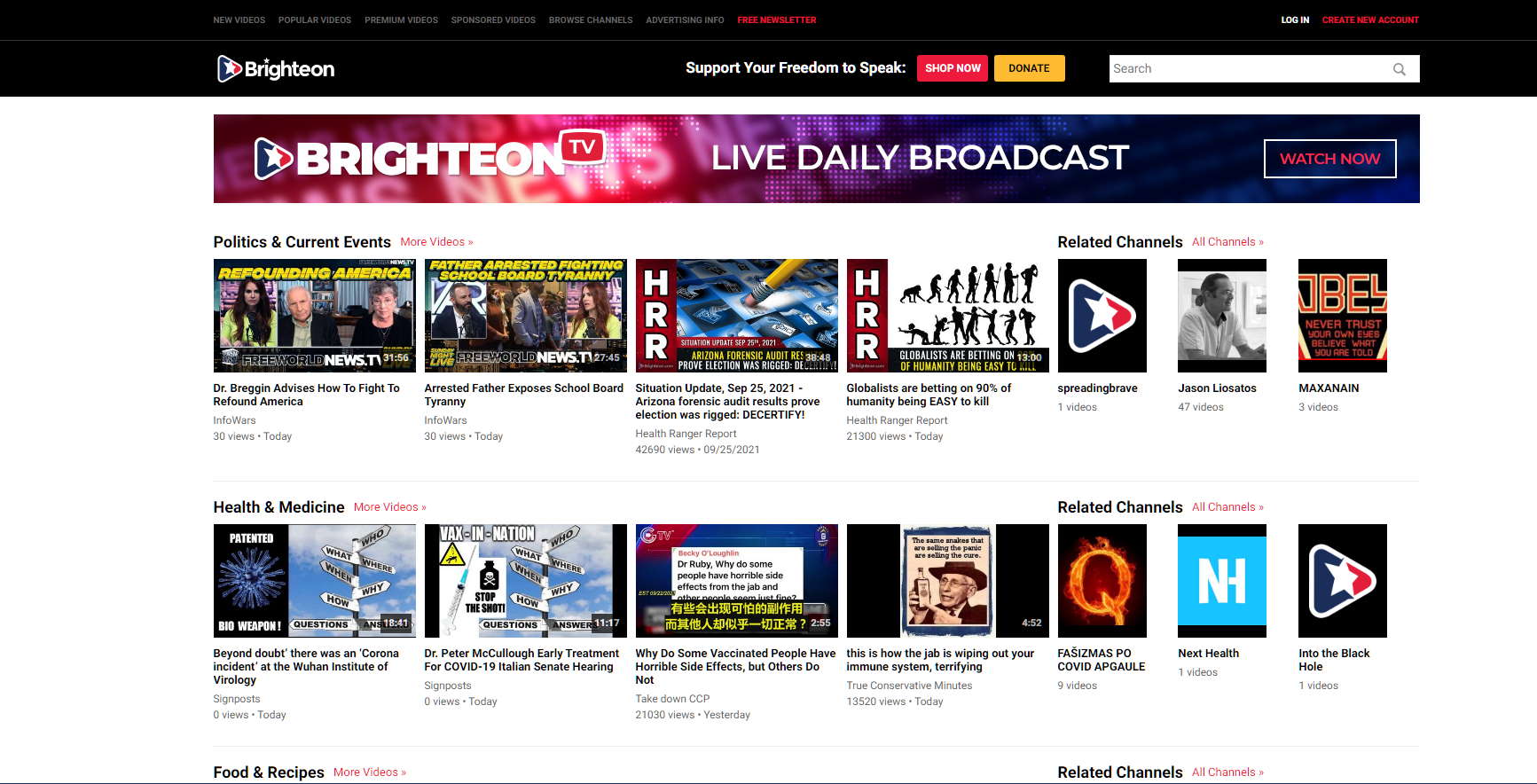Click Signposts under Beyond doubt video
The image size is (1537, 784).
237,699
